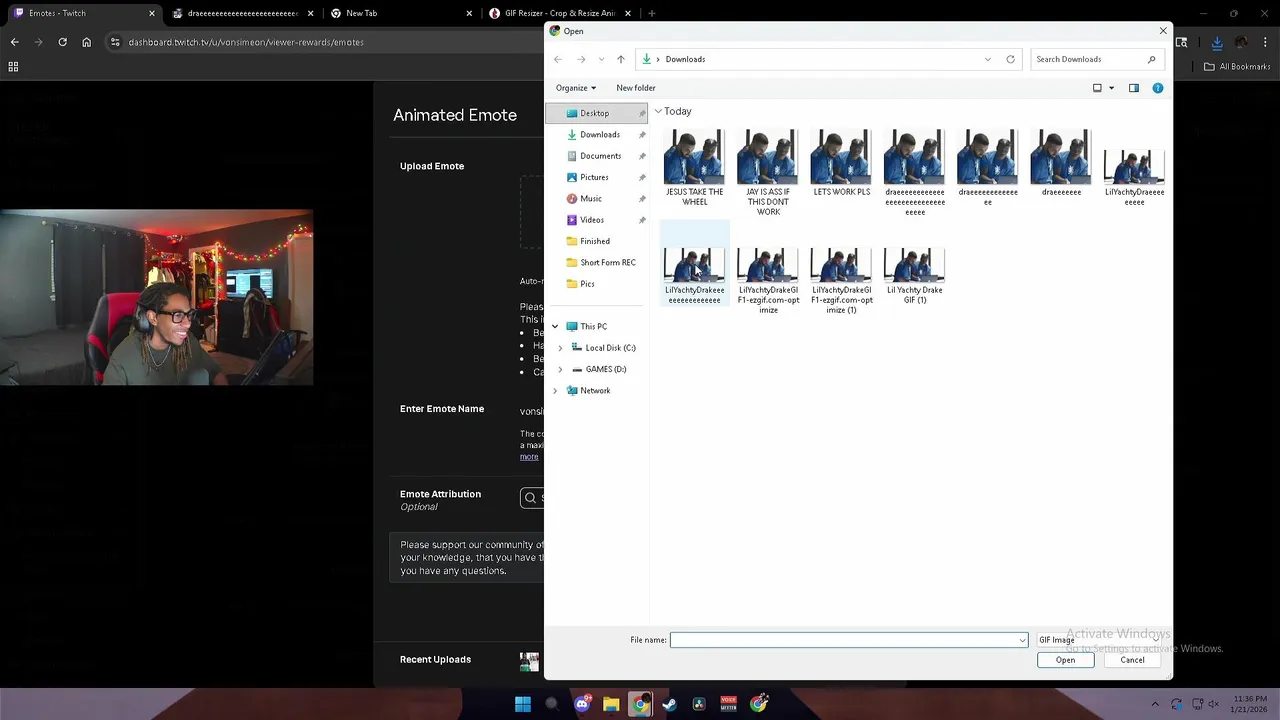Expand the address bar history dropdown
1280x720 pixels.
click(x=988, y=59)
